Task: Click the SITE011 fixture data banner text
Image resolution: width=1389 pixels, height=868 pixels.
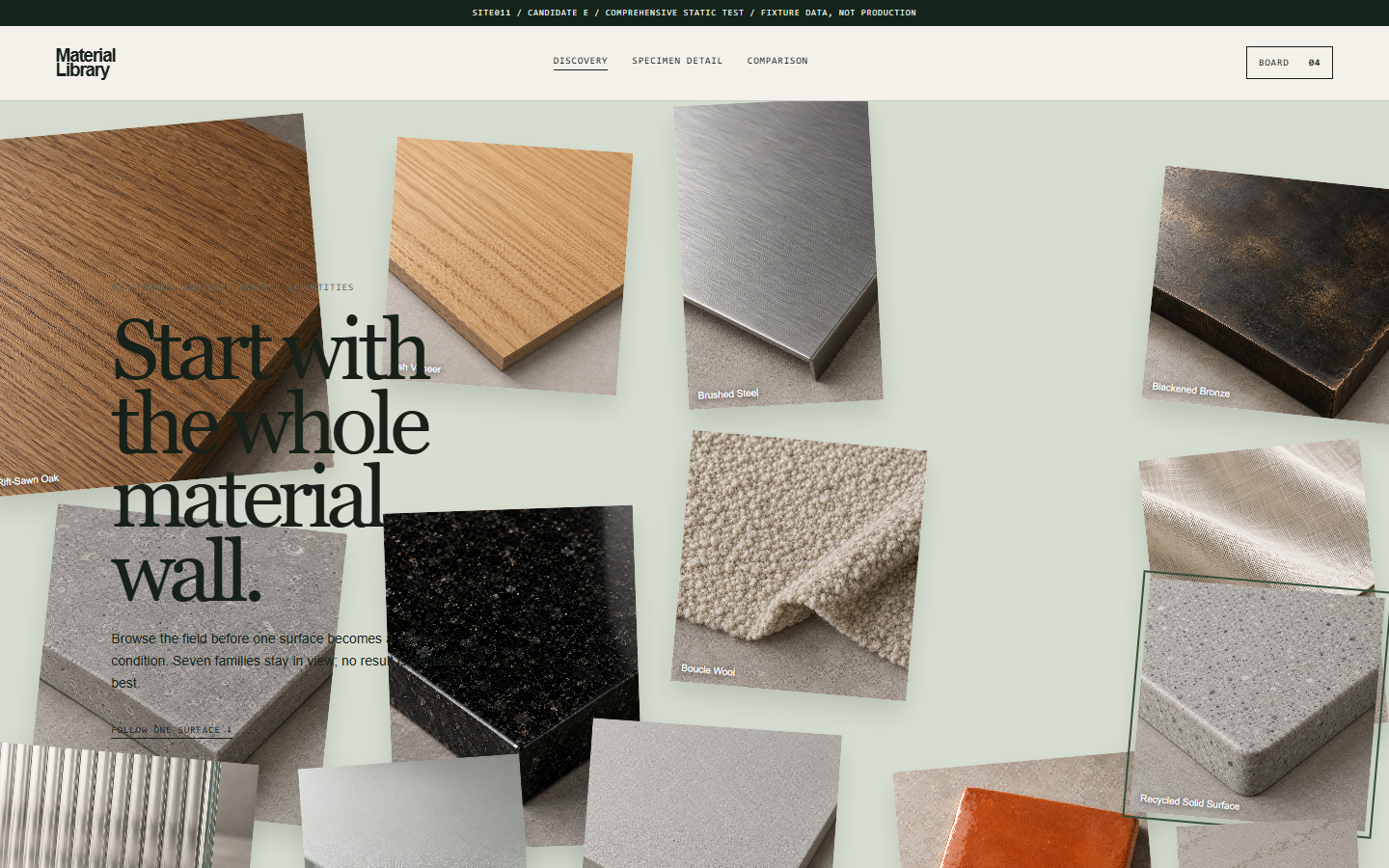Action: point(694,13)
